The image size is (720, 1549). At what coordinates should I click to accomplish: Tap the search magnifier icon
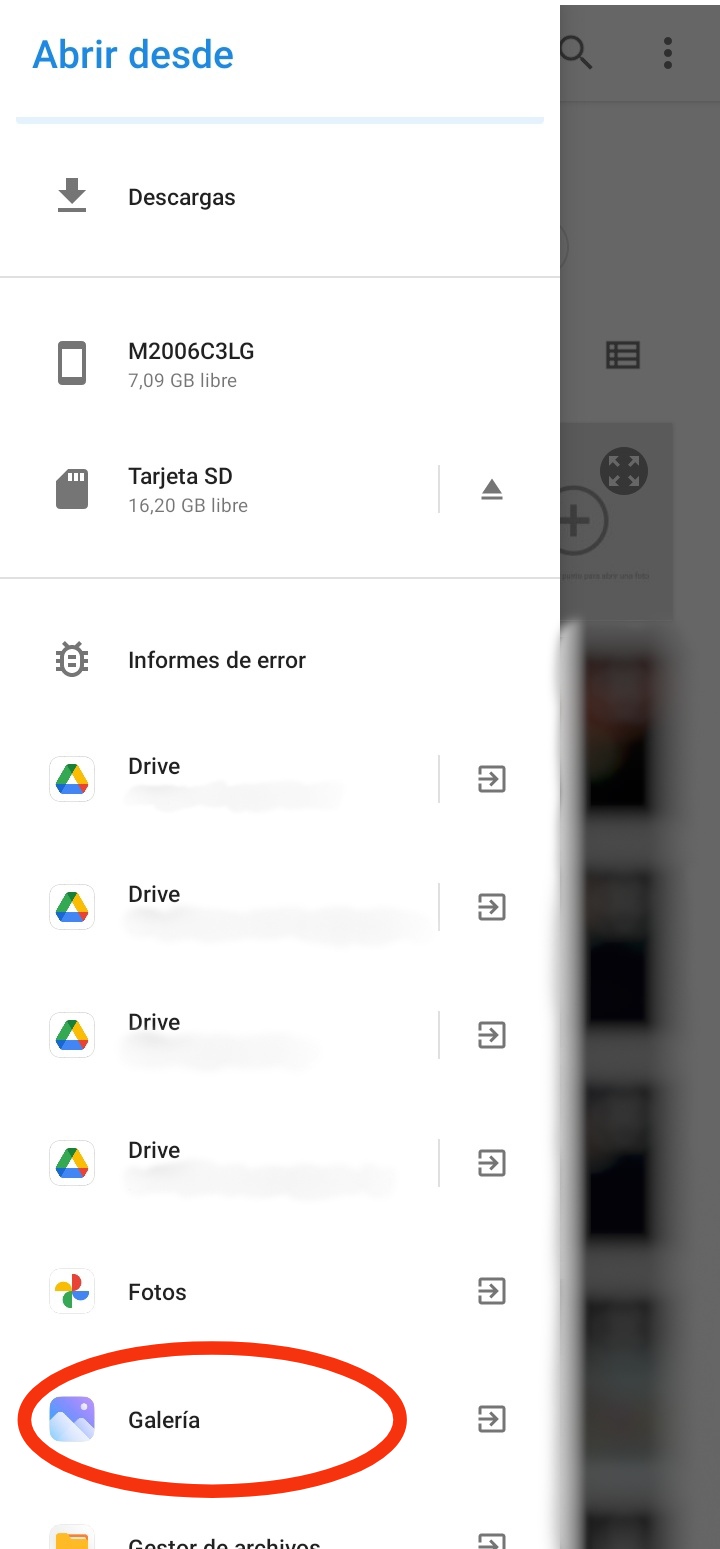pyautogui.click(x=577, y=53)
